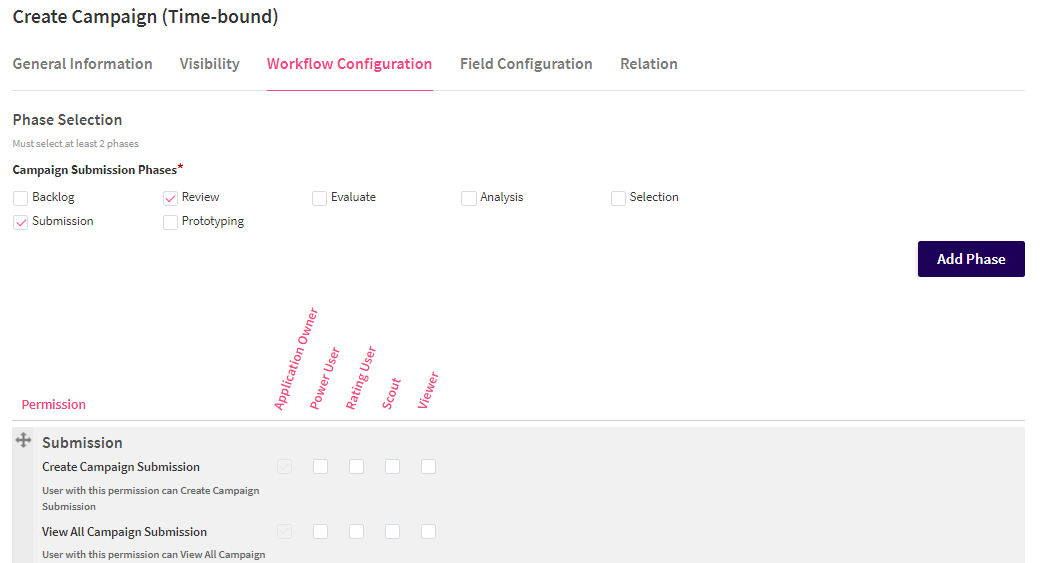Grant Rating User Create Campaign Submission permission
The width and height of the screenshot is (1041, 563).
point(357,467)
